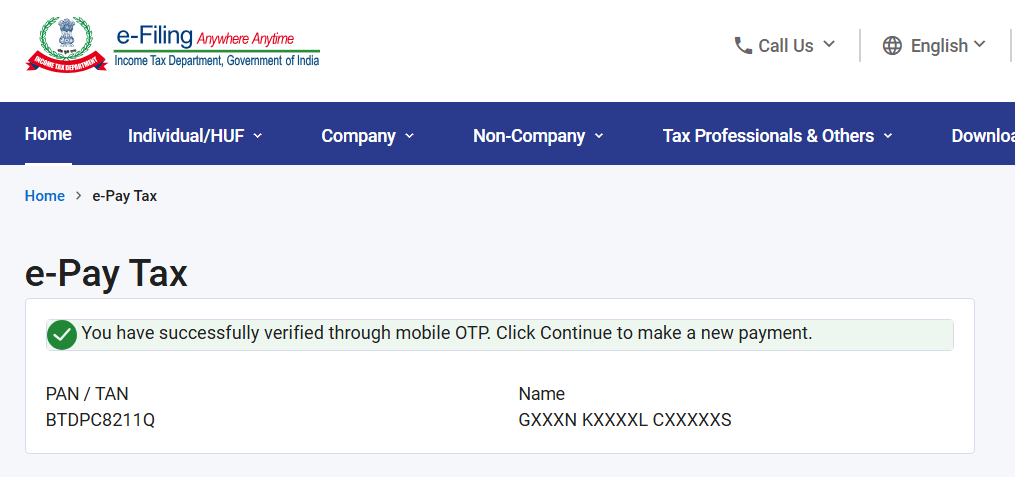The image size is (1015, 477).
Task: Click the green success checkmark icon
Action: pos(62,335)
